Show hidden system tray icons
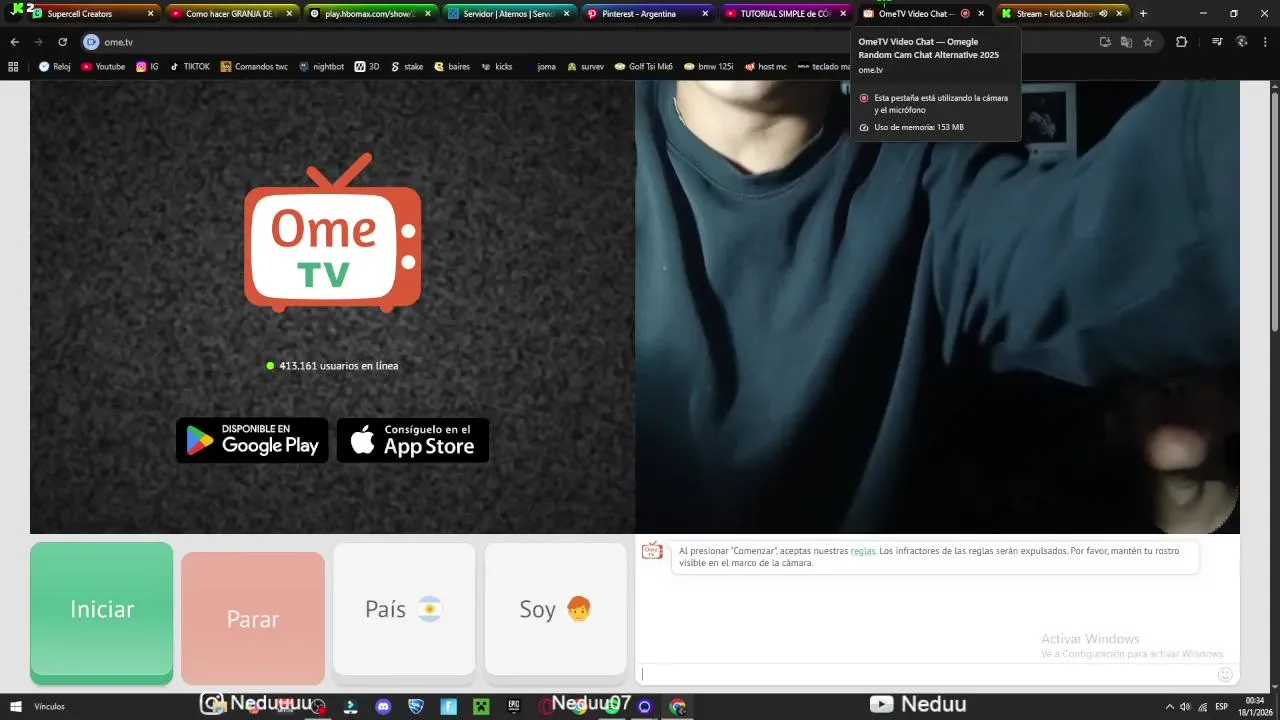 pyautogui.click(x=1169, y=706)
